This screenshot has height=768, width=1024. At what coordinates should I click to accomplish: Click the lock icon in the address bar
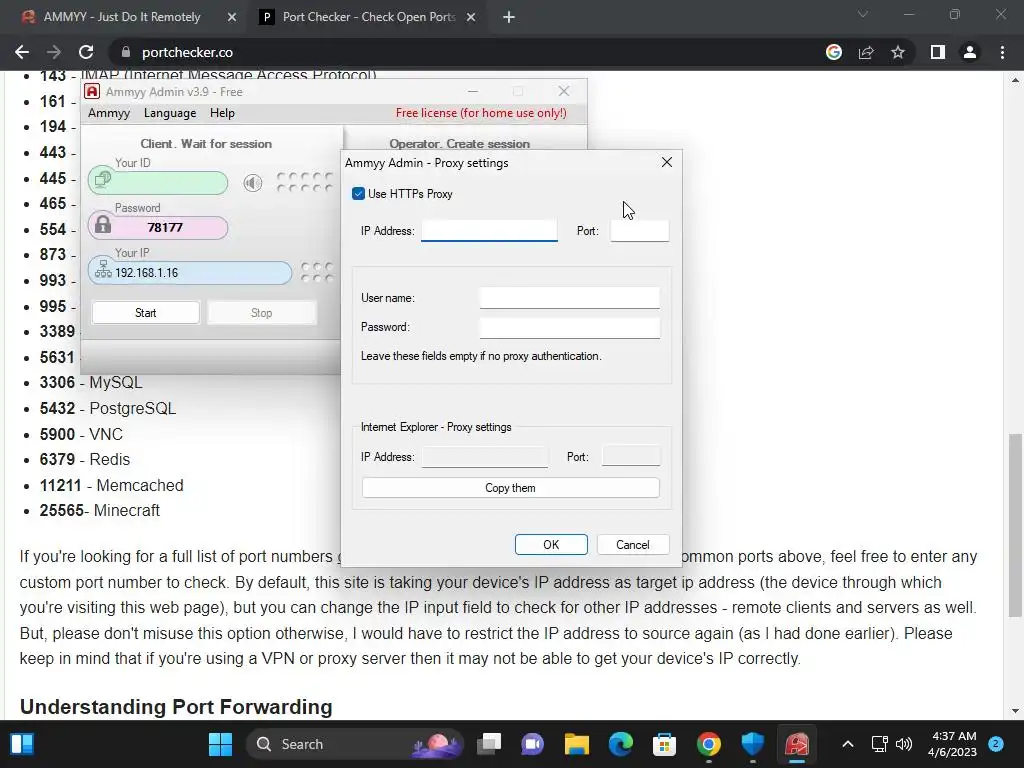point(126,52)
